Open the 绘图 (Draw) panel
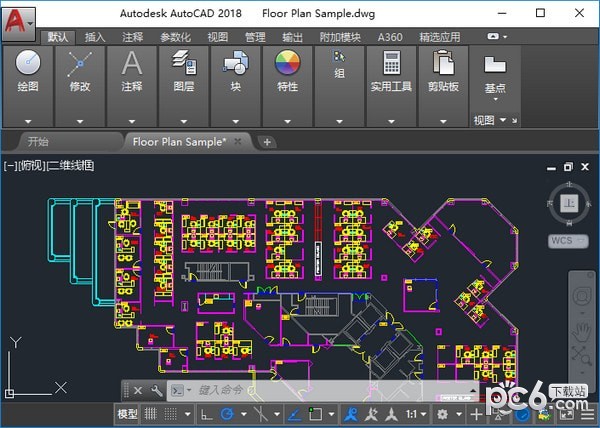The height and width of the screenshot is (428, 600). click(28, 72)
